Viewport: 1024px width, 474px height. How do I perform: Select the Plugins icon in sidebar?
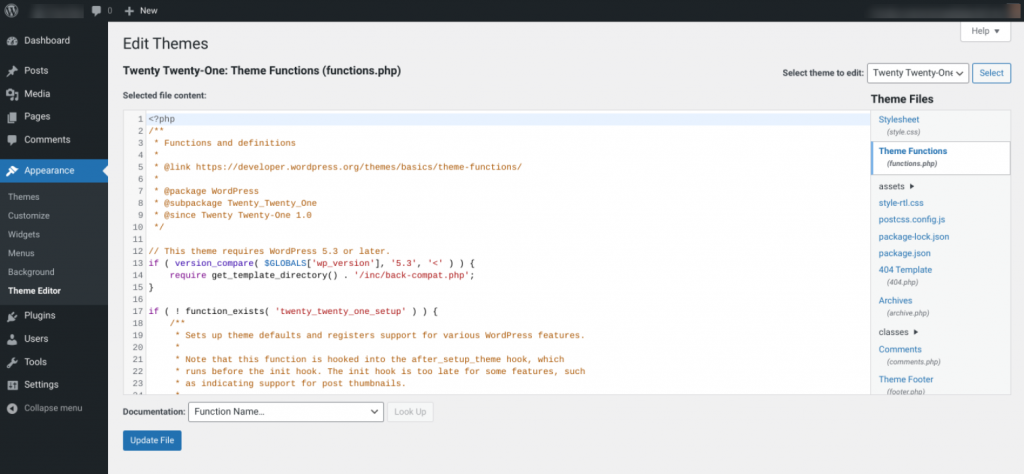coord(12,316)
